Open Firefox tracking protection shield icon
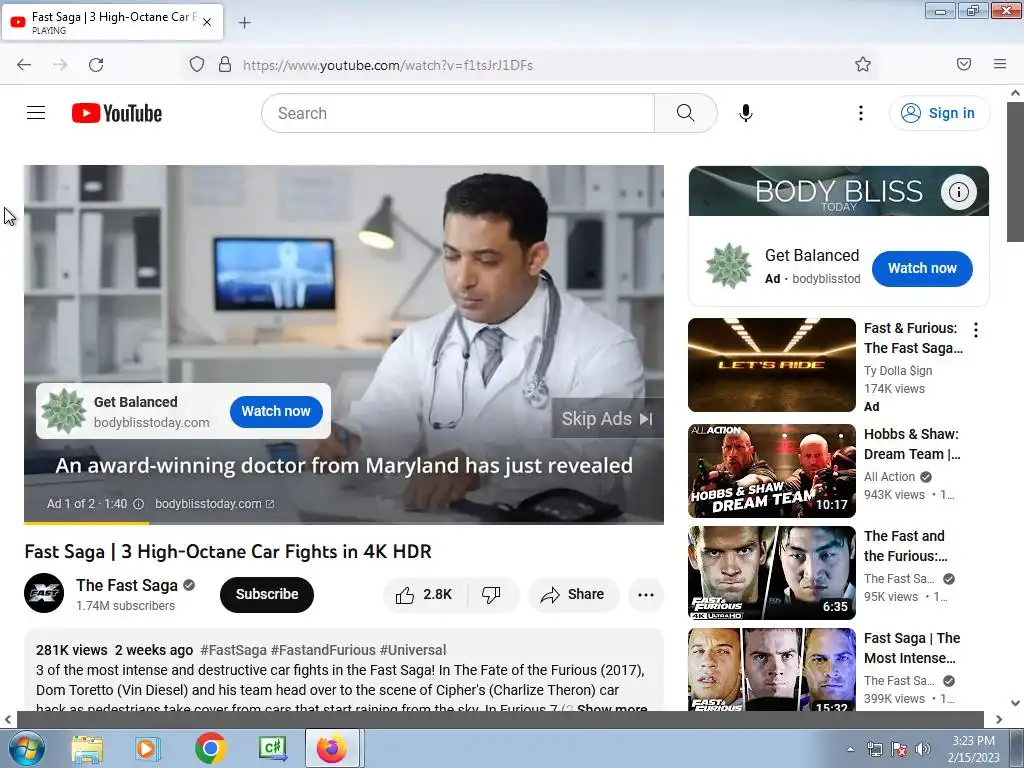The image size is (1024, 768). pyautogui.click(x=197, y=65)
